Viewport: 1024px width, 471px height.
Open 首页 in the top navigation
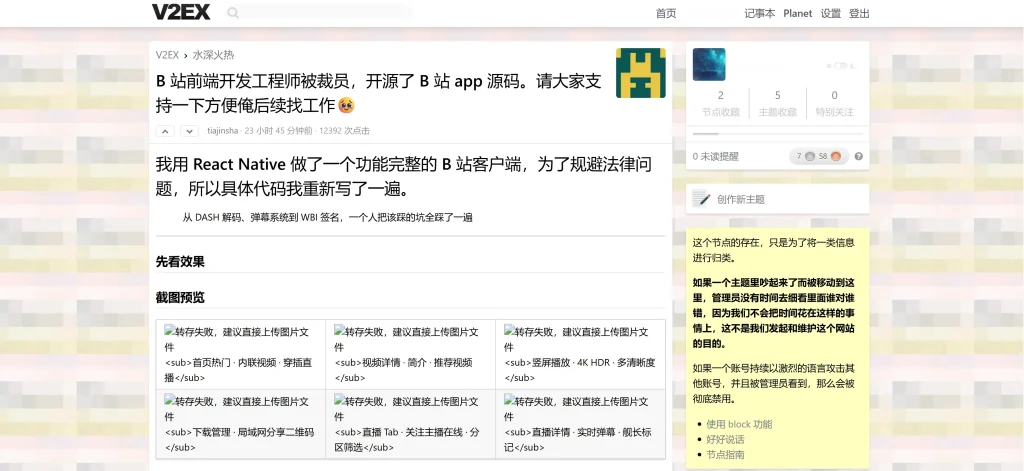666,13
